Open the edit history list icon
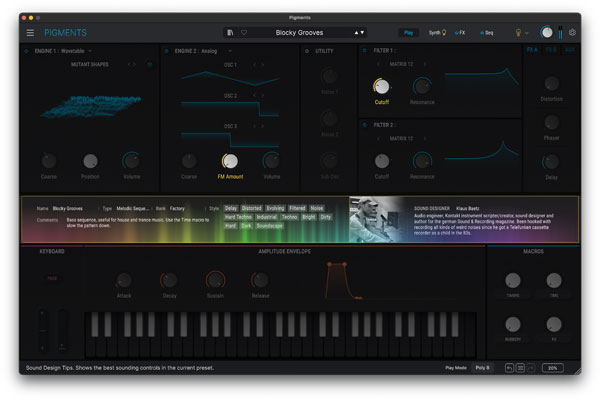 click(x=520, y=368)
